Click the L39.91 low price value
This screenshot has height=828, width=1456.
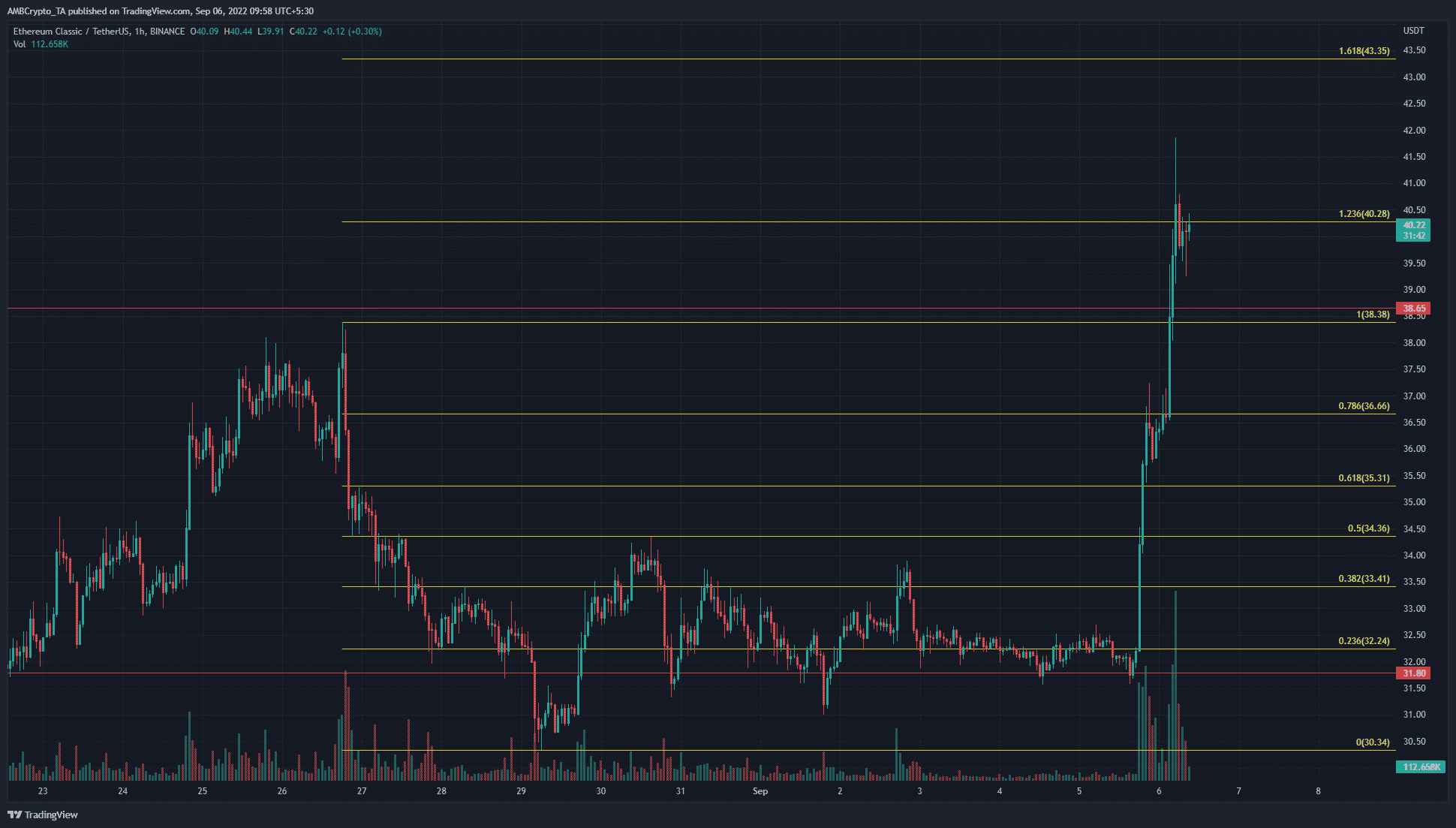coord(271,32)
